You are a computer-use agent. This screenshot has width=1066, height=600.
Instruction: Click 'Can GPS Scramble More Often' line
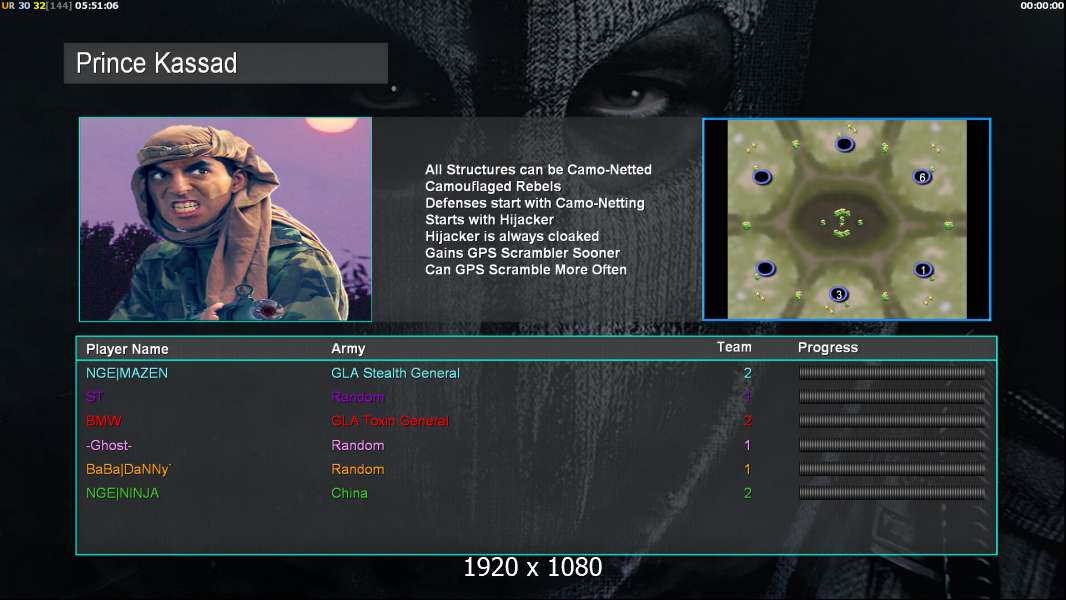point(526,270)
